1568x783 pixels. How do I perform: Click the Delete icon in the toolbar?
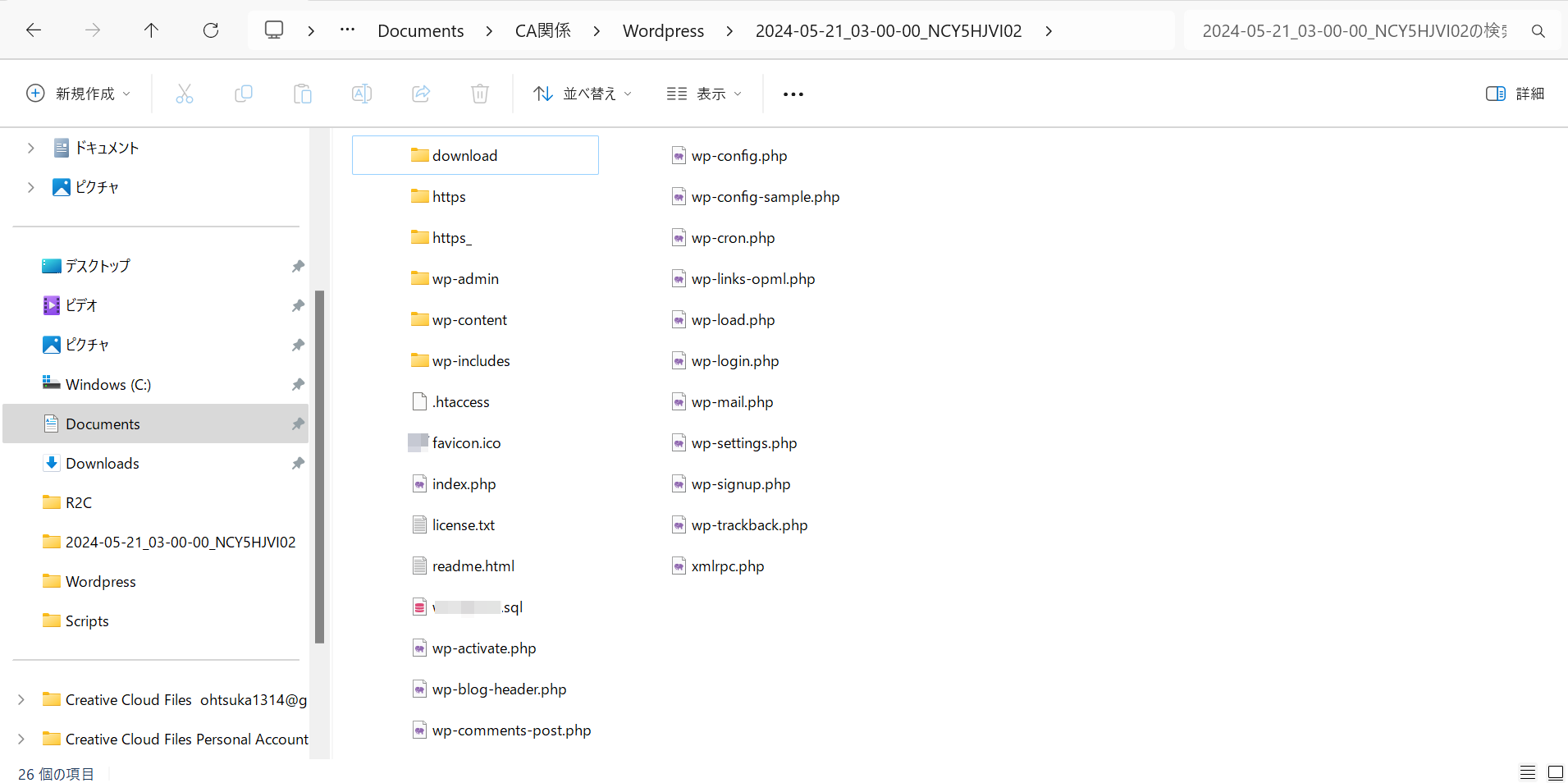click(x=479, y=94)
